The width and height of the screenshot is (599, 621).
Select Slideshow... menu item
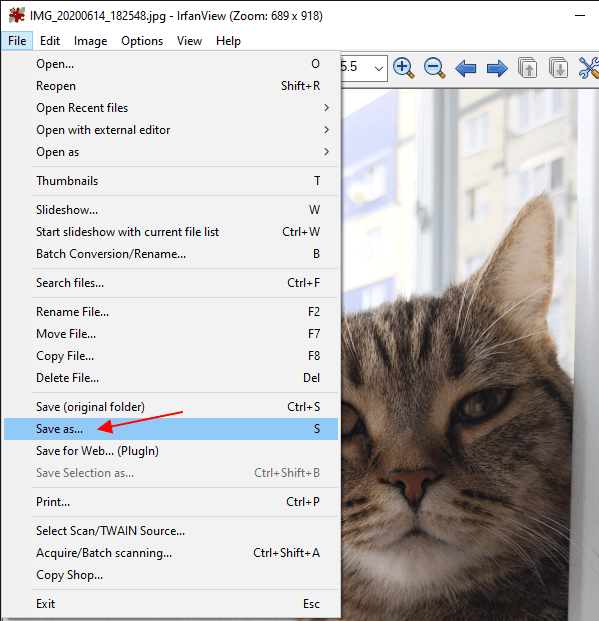[x=171, y=210]
